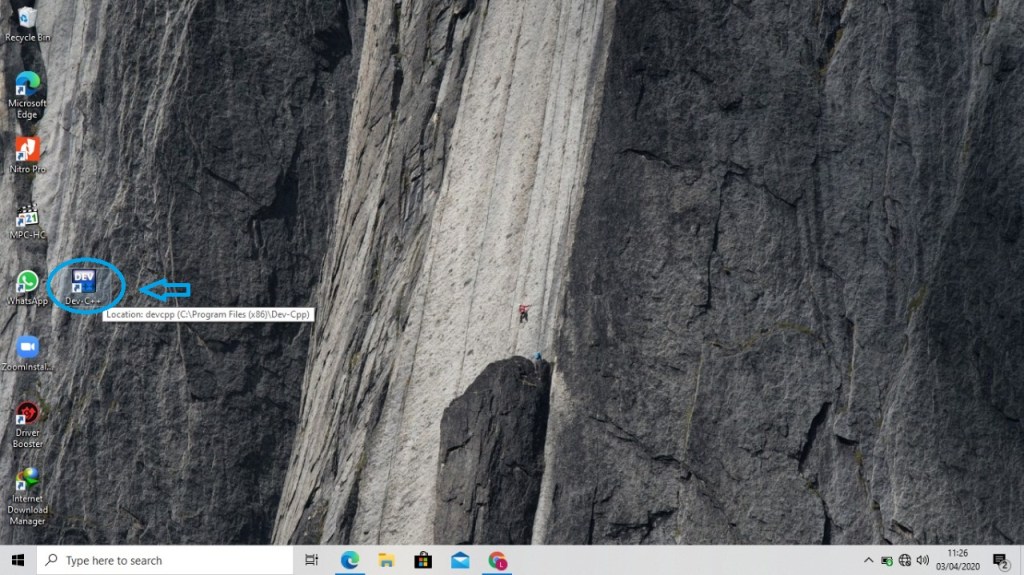
Task: Select the Dev-C++ desktop shortcut
Action: click(84, 283)
